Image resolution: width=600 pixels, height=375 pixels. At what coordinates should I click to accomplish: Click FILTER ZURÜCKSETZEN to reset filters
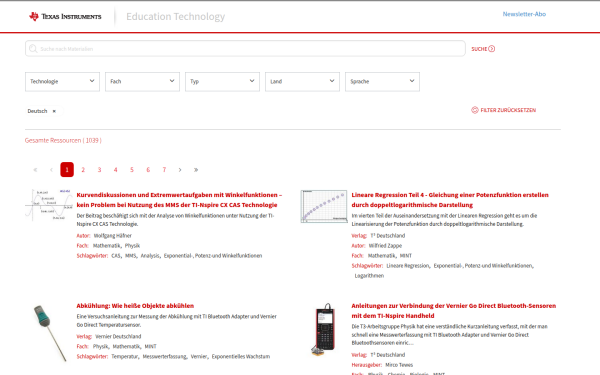click(504, 110)
